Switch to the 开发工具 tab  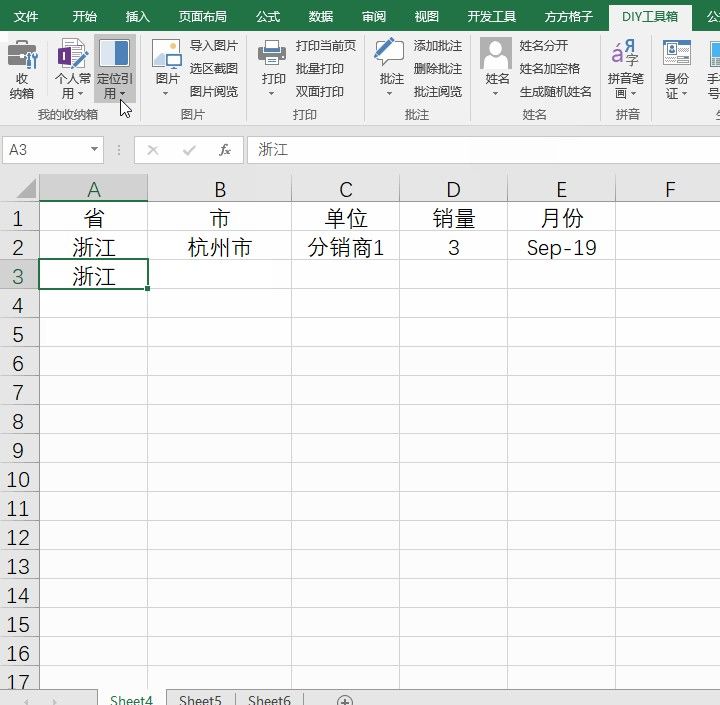pyautogui.click(x=492, y=17)
